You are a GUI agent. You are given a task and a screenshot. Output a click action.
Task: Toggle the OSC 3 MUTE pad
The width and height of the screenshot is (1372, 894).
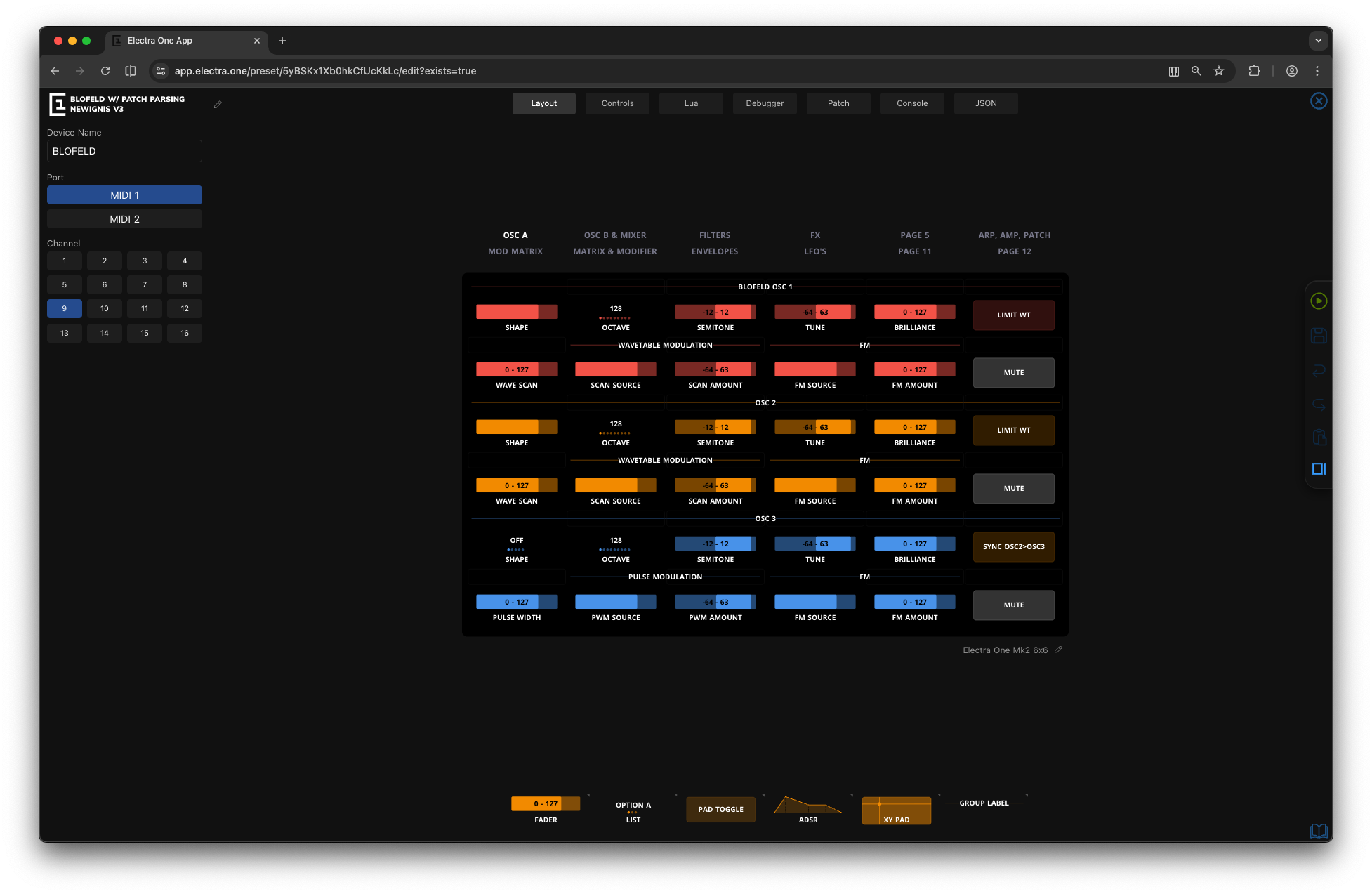[x=1013, y=605]
